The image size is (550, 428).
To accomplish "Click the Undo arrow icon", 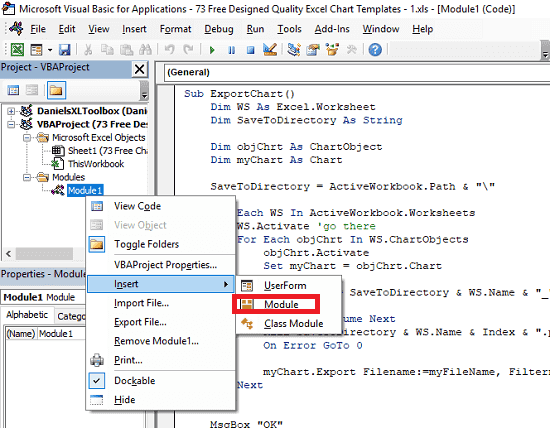I will tap(170, 50).
